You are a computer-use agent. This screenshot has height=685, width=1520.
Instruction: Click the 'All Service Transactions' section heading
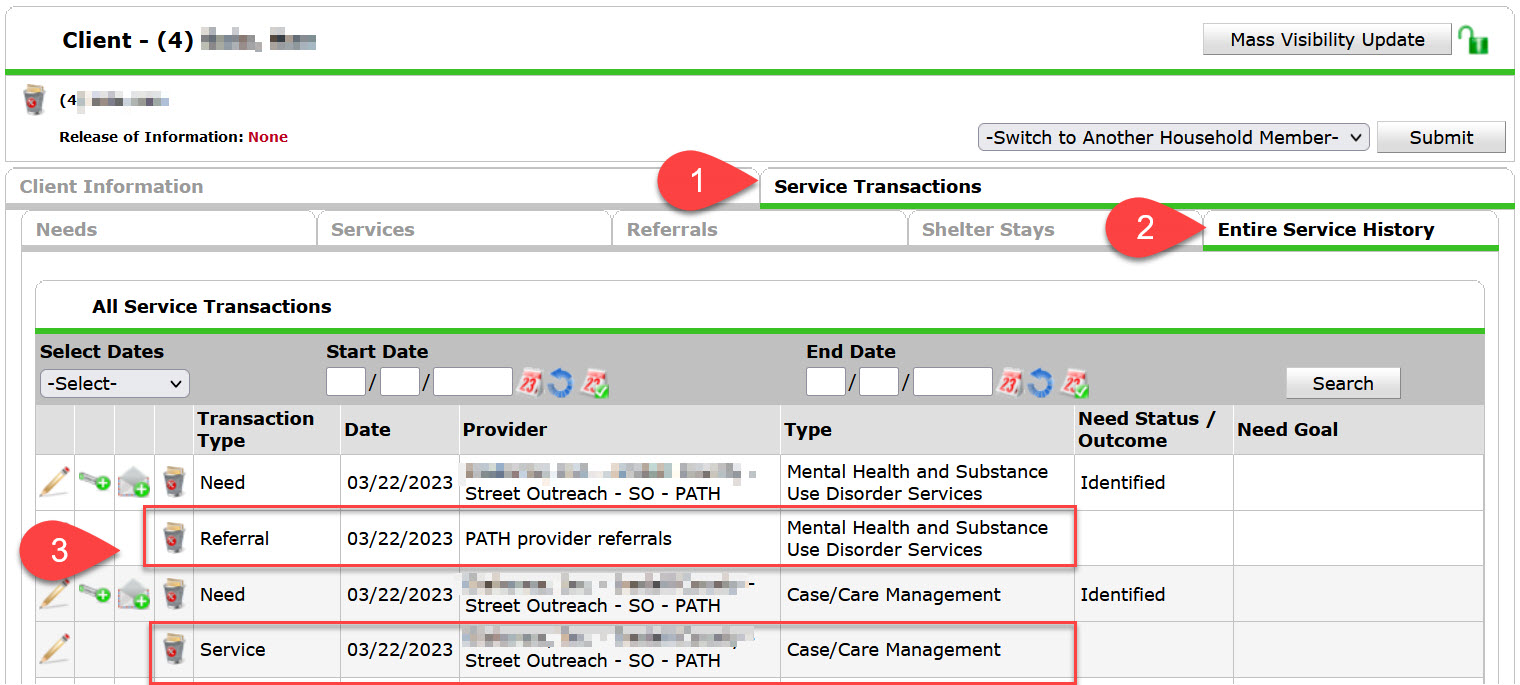[211, 306]
